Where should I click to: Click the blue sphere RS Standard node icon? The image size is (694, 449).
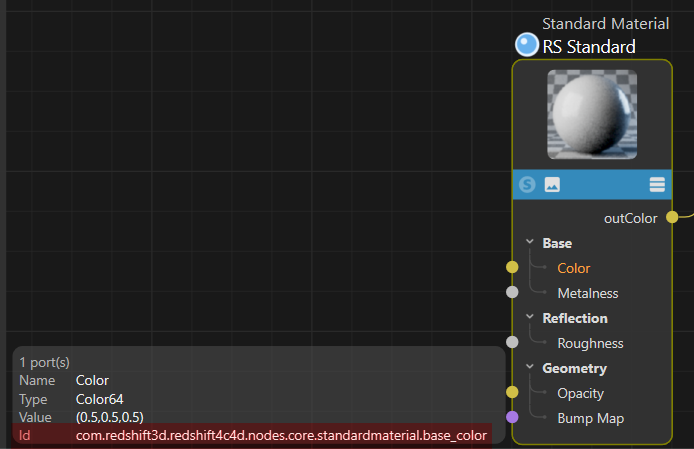point(526,45)
